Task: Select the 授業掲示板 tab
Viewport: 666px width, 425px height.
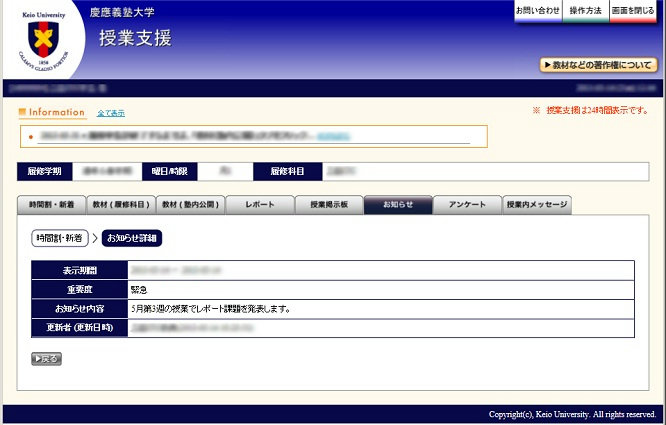Action: coord(328,205)
